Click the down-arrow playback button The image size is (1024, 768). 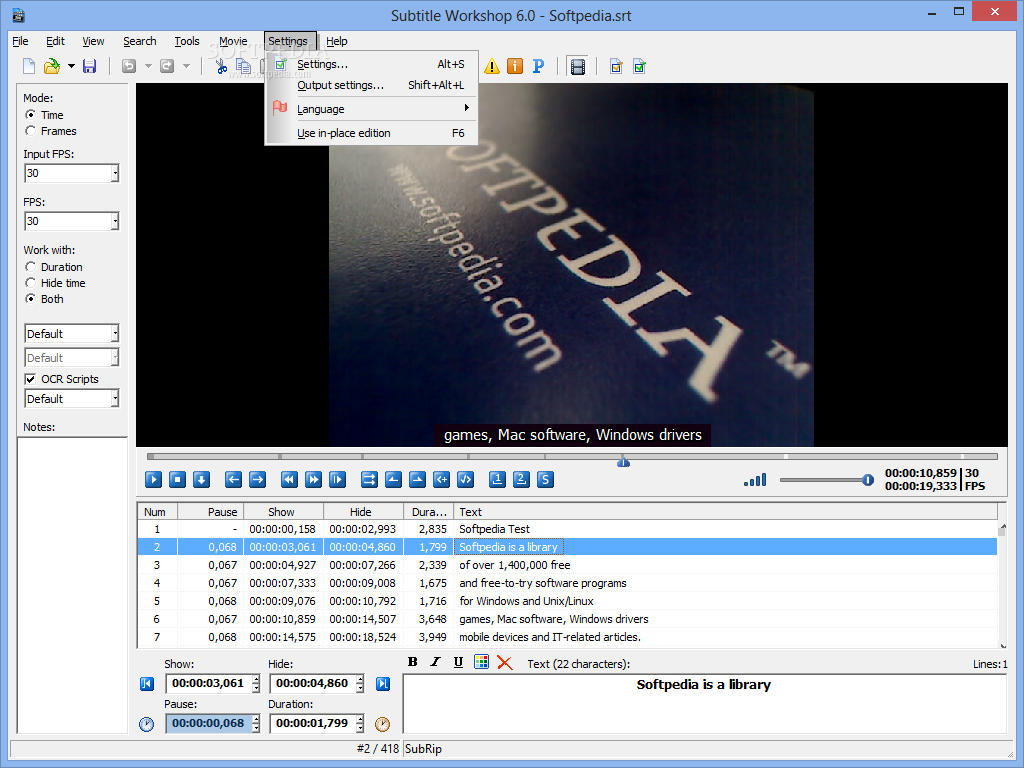click(x=201, y=479)
